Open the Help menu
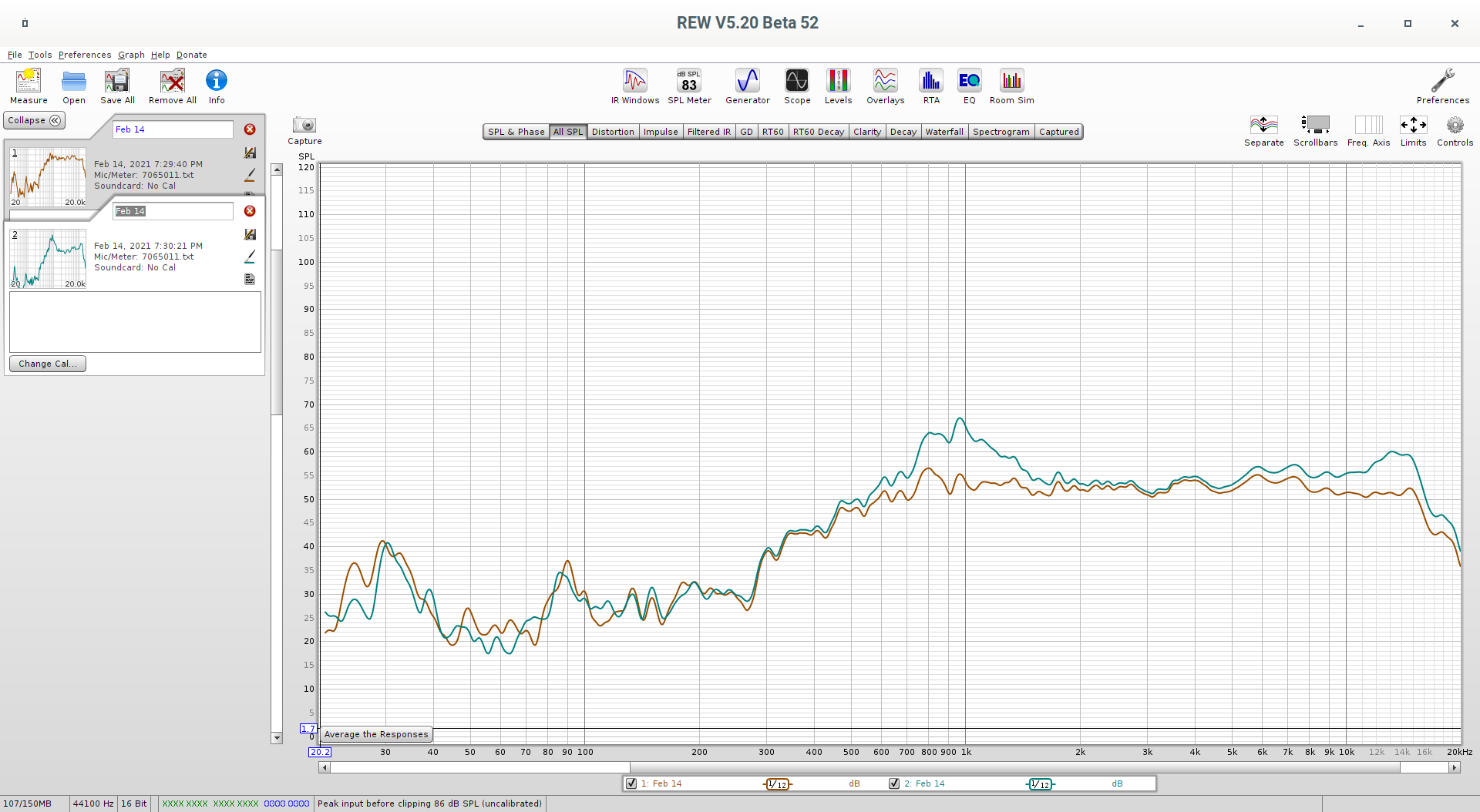 click(160, 55)
